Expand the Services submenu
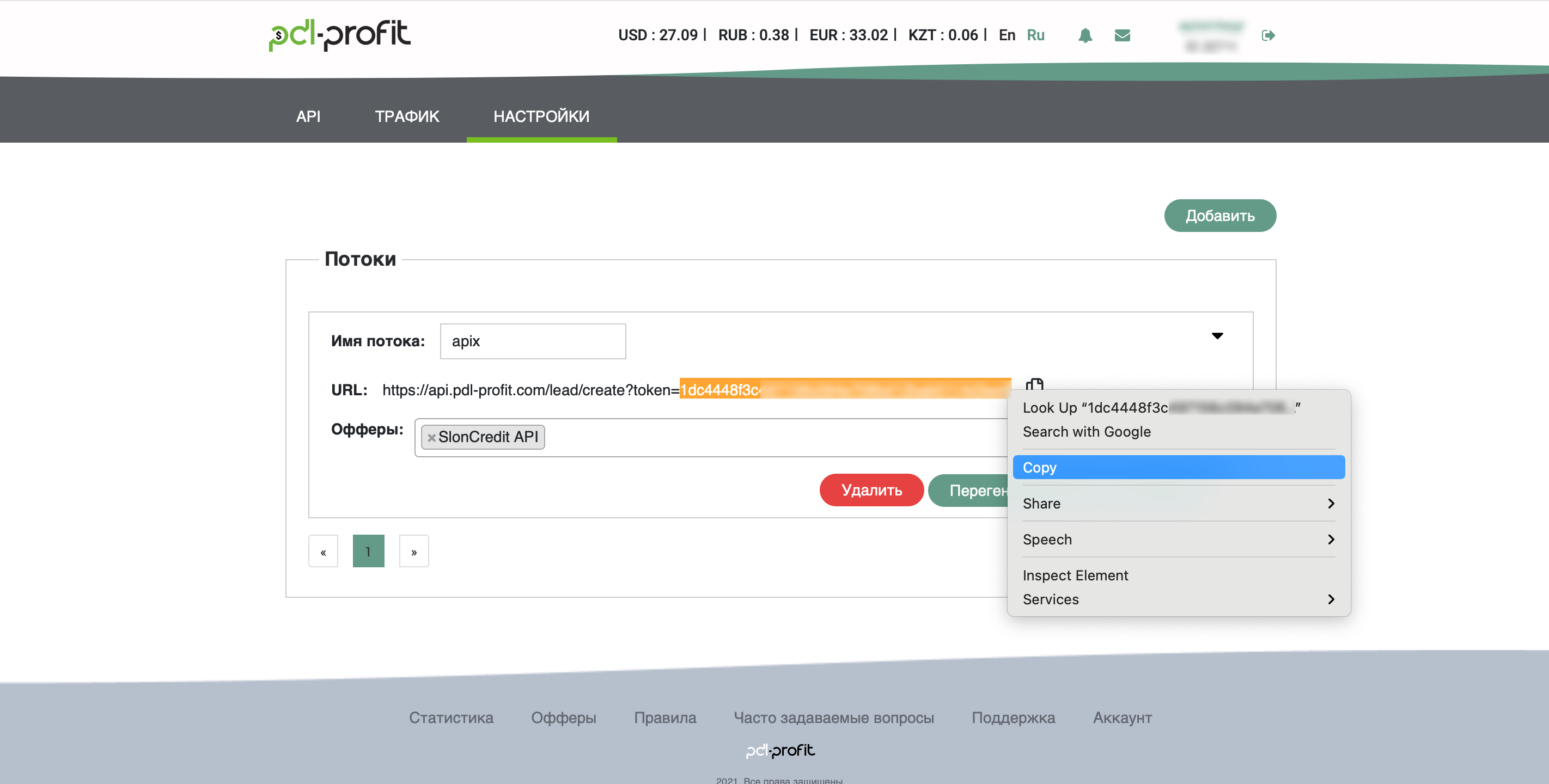Viewport: 1549px width, 784px height. pyautogui.click(x=1179, y=599)
